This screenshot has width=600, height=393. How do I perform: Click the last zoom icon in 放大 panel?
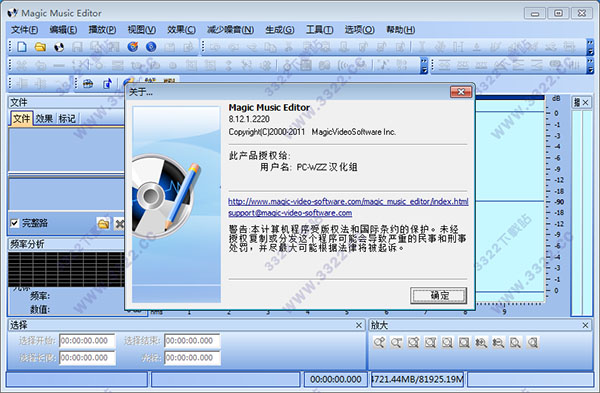[533, 342]
